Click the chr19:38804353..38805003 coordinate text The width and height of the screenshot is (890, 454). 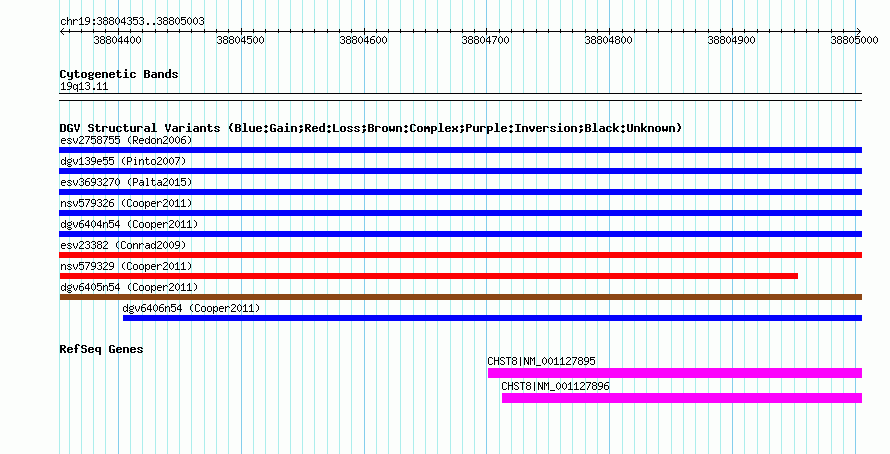(132, 21)
